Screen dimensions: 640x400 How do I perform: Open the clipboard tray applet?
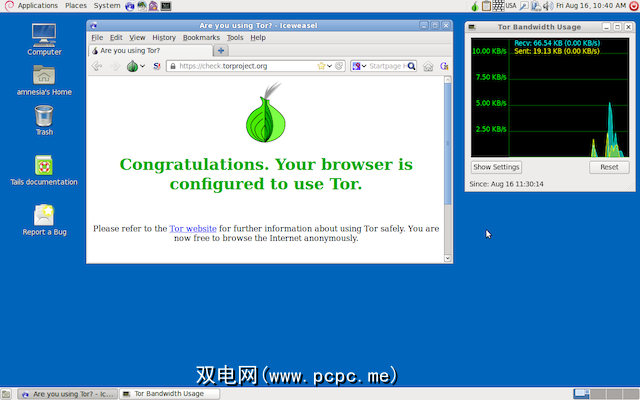(x=486, y=6)
